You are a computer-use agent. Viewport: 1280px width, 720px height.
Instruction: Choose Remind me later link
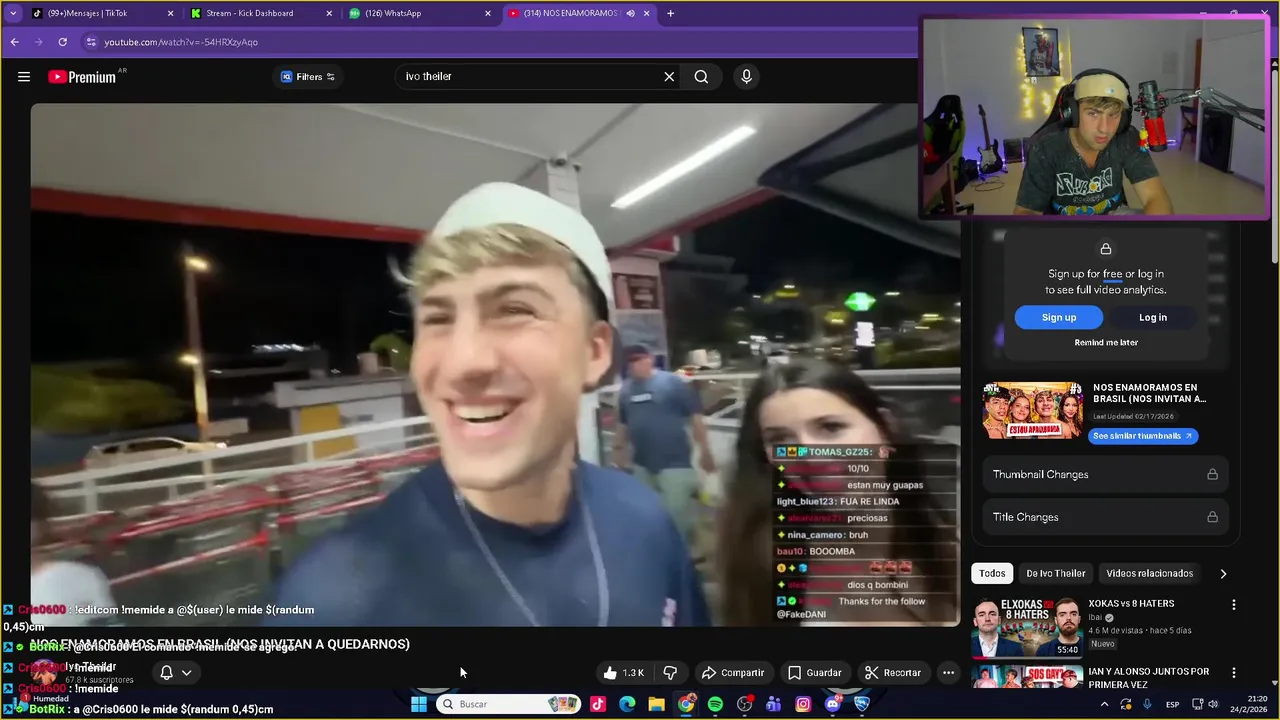1106,342
